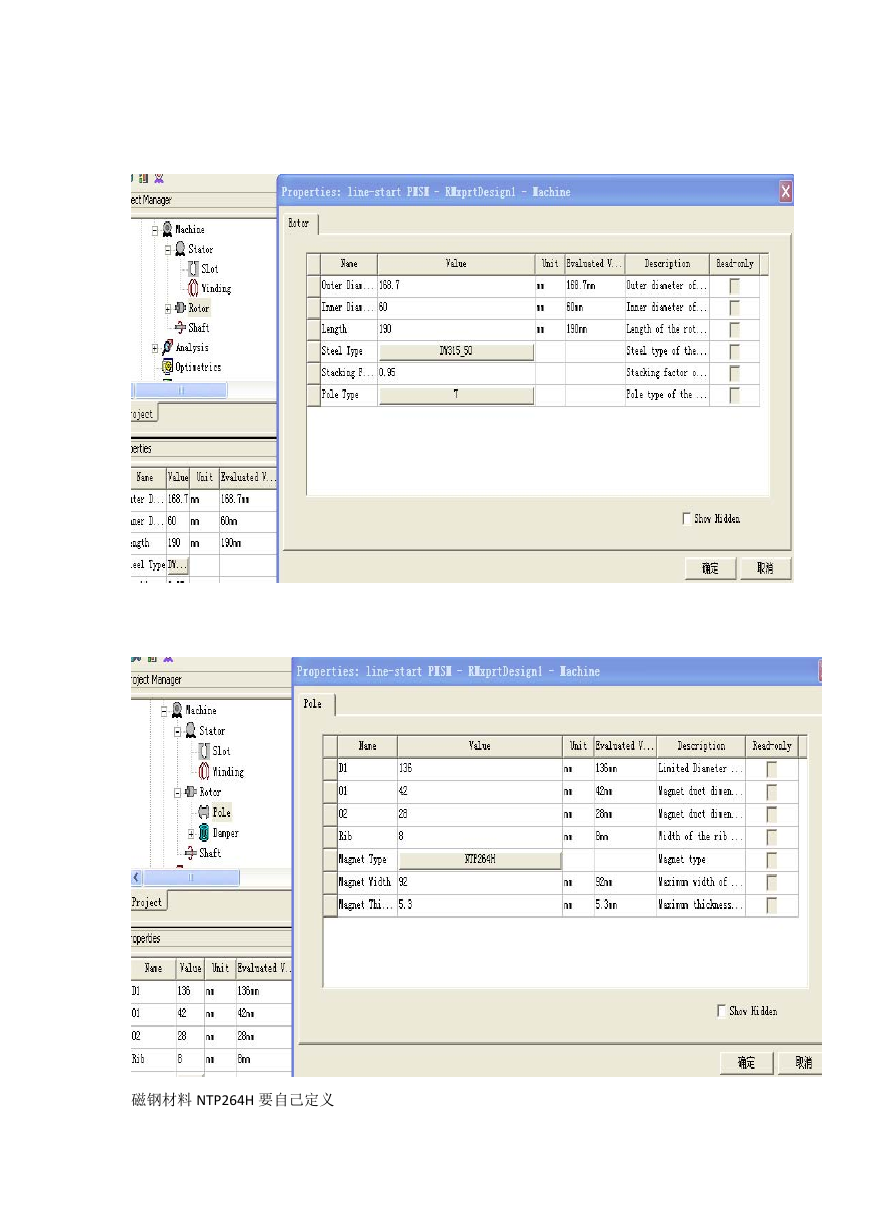Select the Slot icon in the tree beside the Pole dialog
Screen dimensions: 869x1228
pyautogui.click(x=204, y=751)
